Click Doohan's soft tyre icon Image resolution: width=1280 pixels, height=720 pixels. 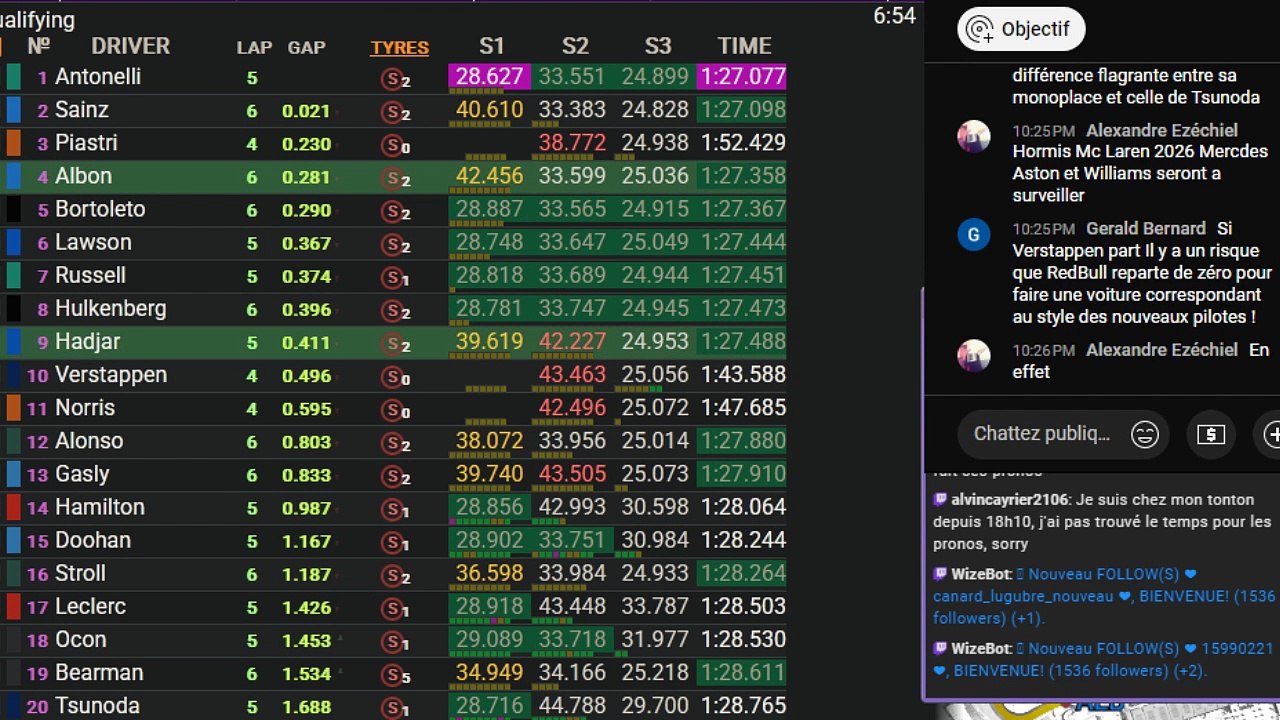point(394,541)
